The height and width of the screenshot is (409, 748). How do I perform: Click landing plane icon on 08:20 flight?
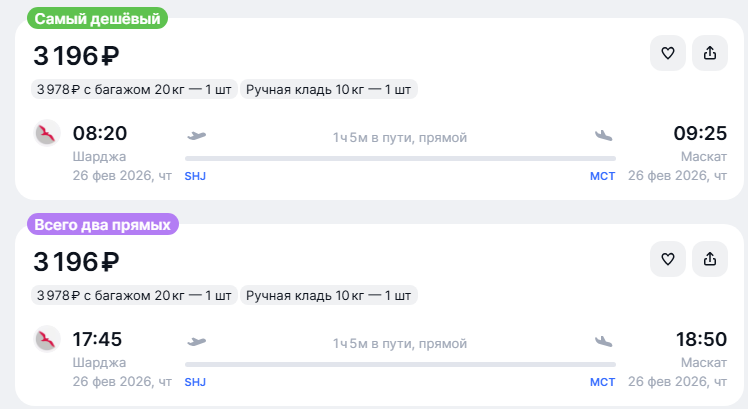603,135
